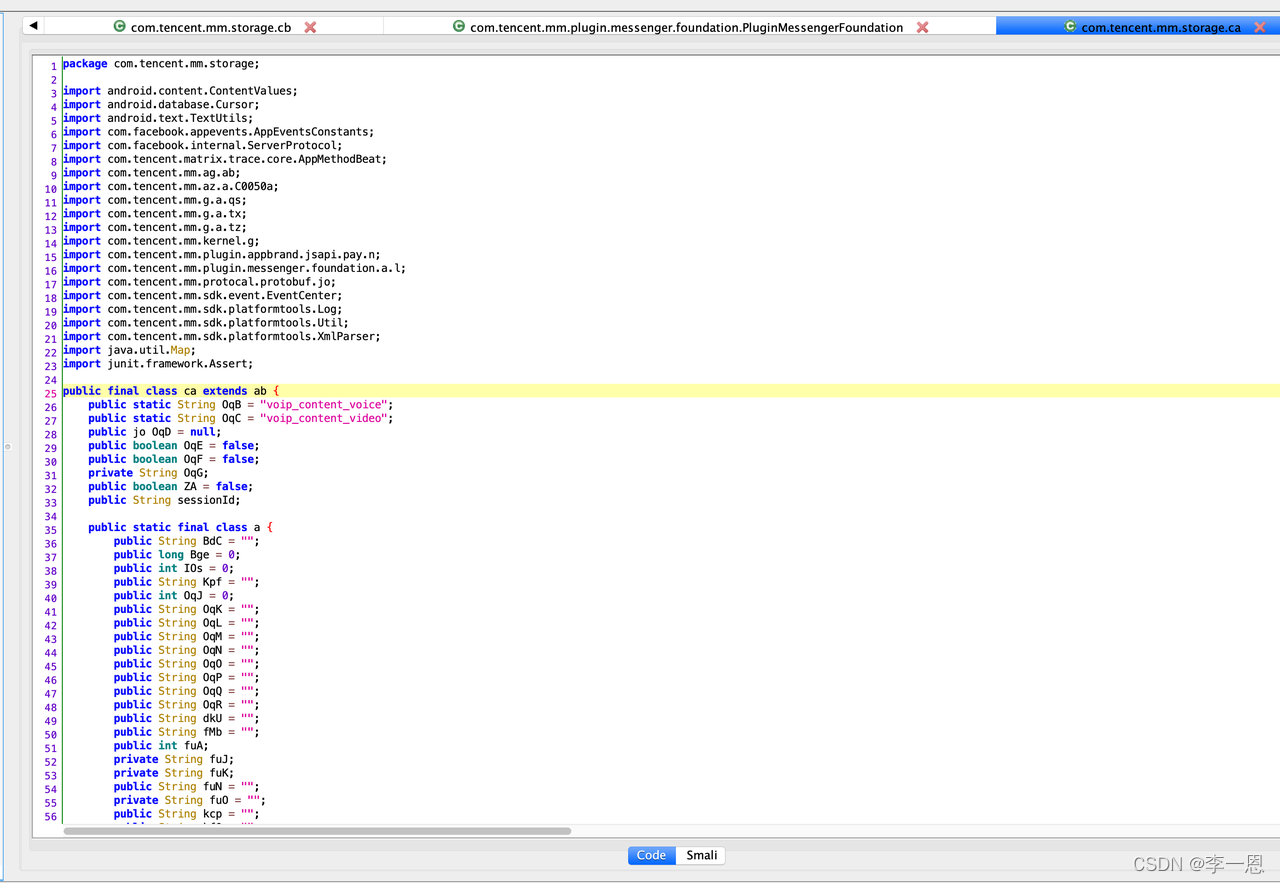Viewport: 1280px width, 883px height.
Task: Click 'public static final class a' line
Action: pos(181,528)
